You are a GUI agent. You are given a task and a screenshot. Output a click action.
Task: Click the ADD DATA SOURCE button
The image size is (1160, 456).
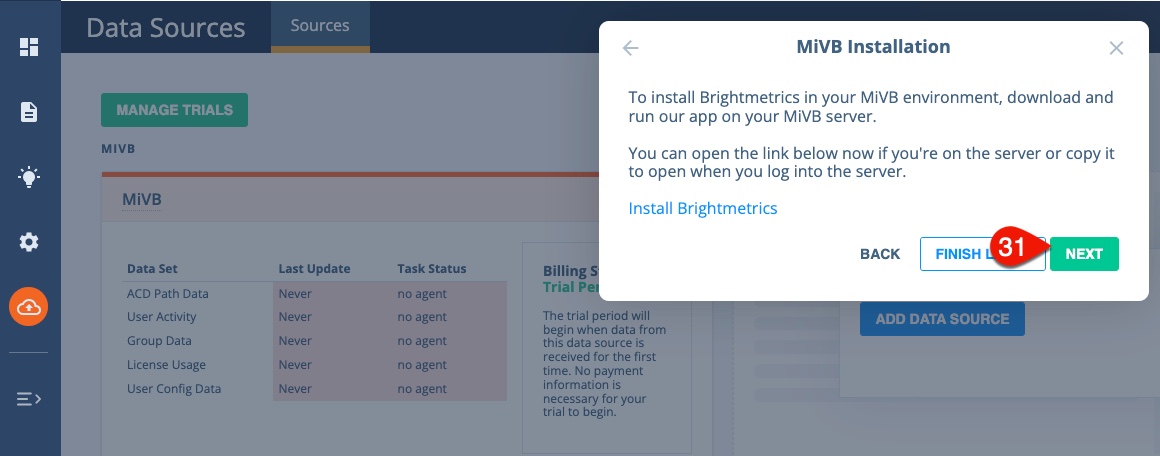[x=942, y=319]
